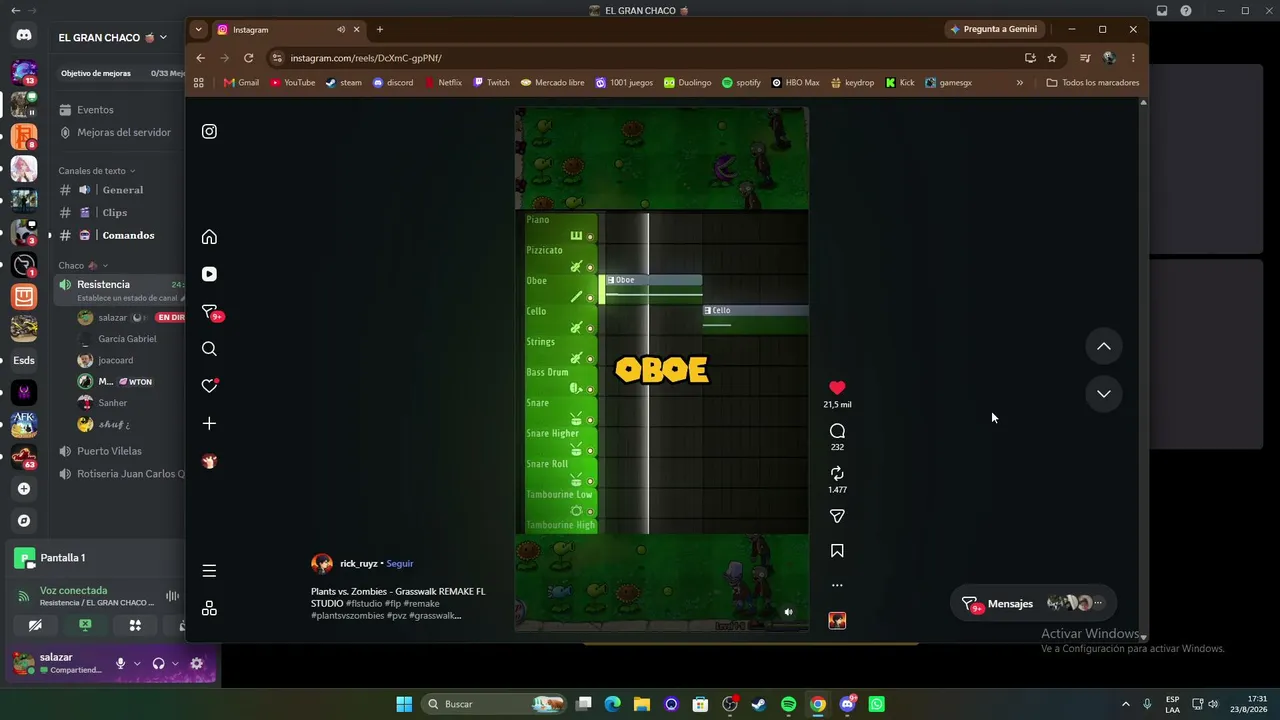Share the reel via the paper plane icon
This screenshot has width=1280, height=720.
837,516
